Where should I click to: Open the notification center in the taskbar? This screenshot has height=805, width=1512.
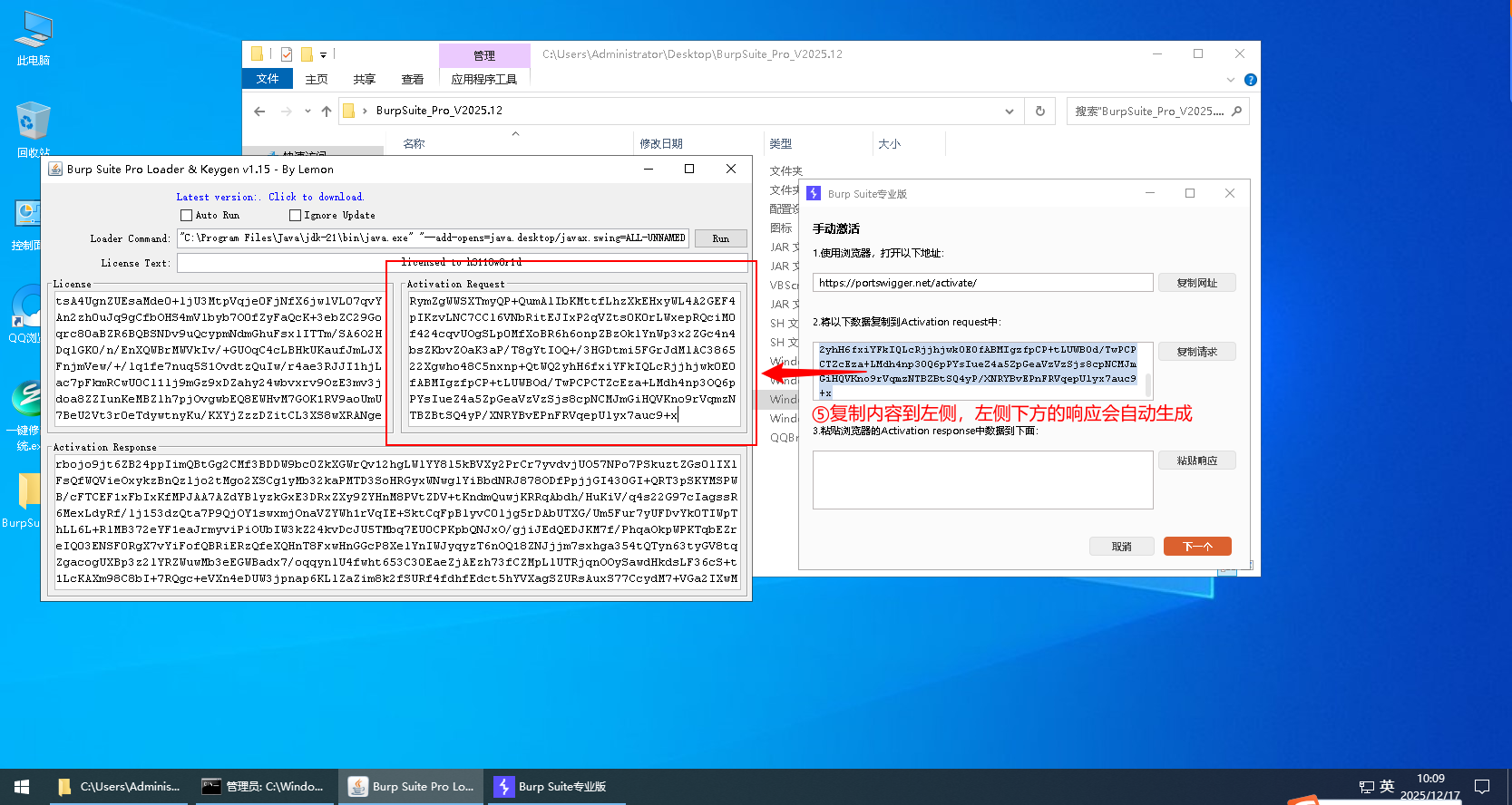[x=1482, y=787]
